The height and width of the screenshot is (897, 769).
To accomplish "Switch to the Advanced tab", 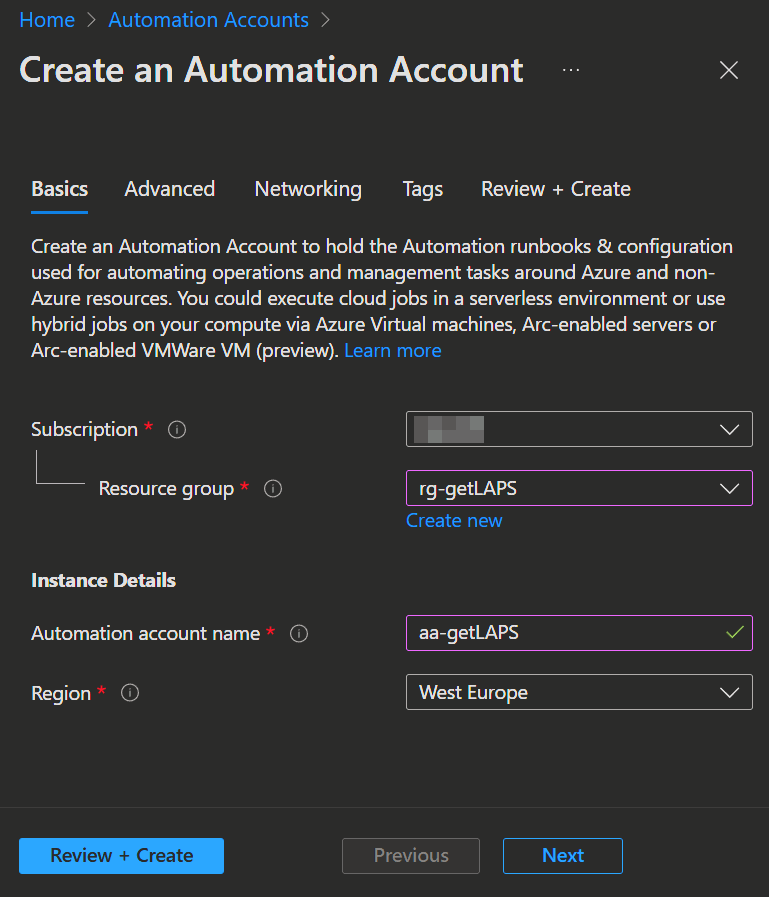I will [x=169, y=189].
